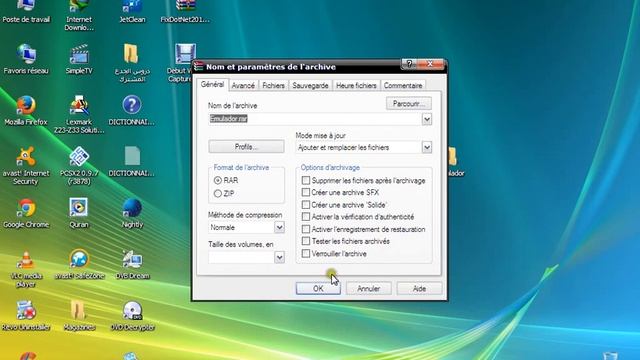The height and width of the screenshot is (360, 640).
Task: Open FixDotNet2011 archive icon
Action: point(185,11)
